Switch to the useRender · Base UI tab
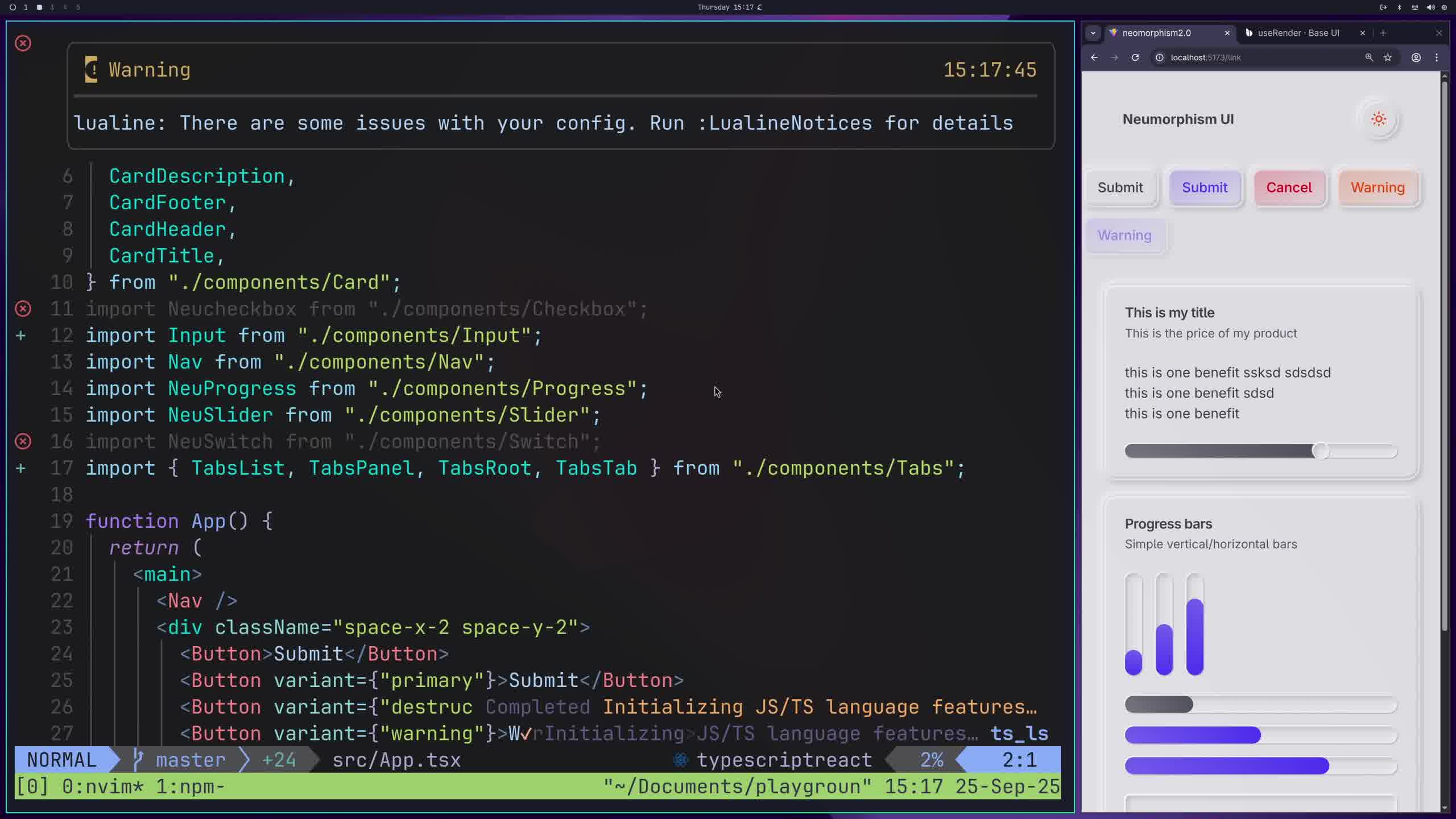The width and height of the screenshot is (1456, 819). coord(1298,33)
